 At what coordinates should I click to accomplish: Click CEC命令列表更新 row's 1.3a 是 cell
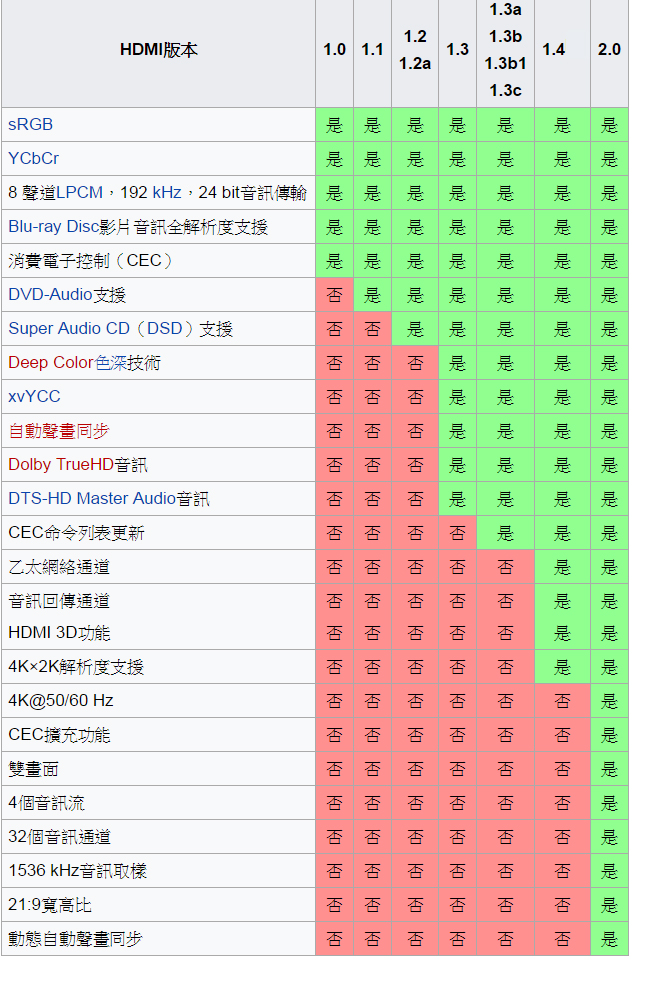point(506,533)
